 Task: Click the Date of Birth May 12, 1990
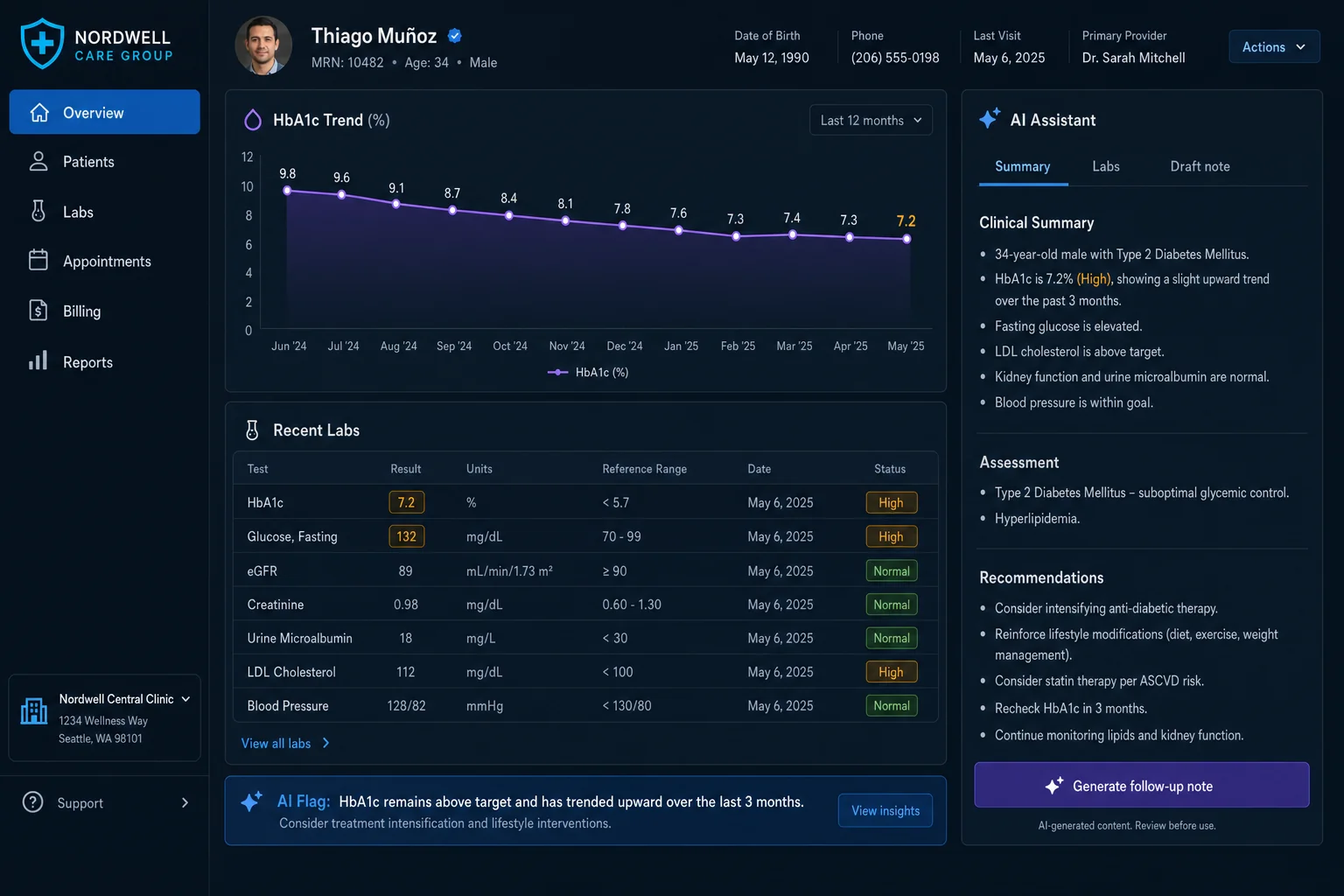772,58
